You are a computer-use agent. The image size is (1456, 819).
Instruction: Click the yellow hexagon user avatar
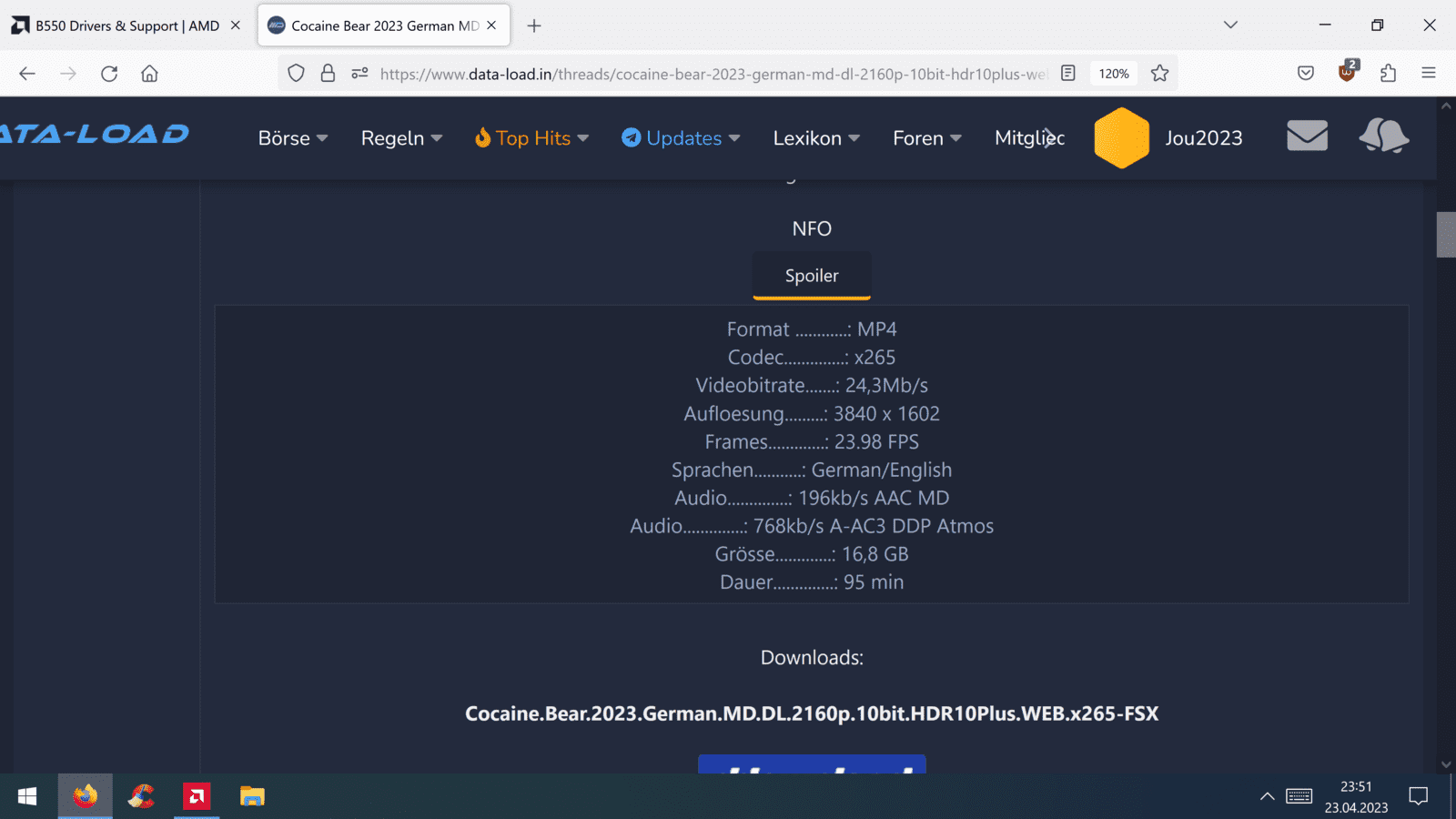point(1121,138)
